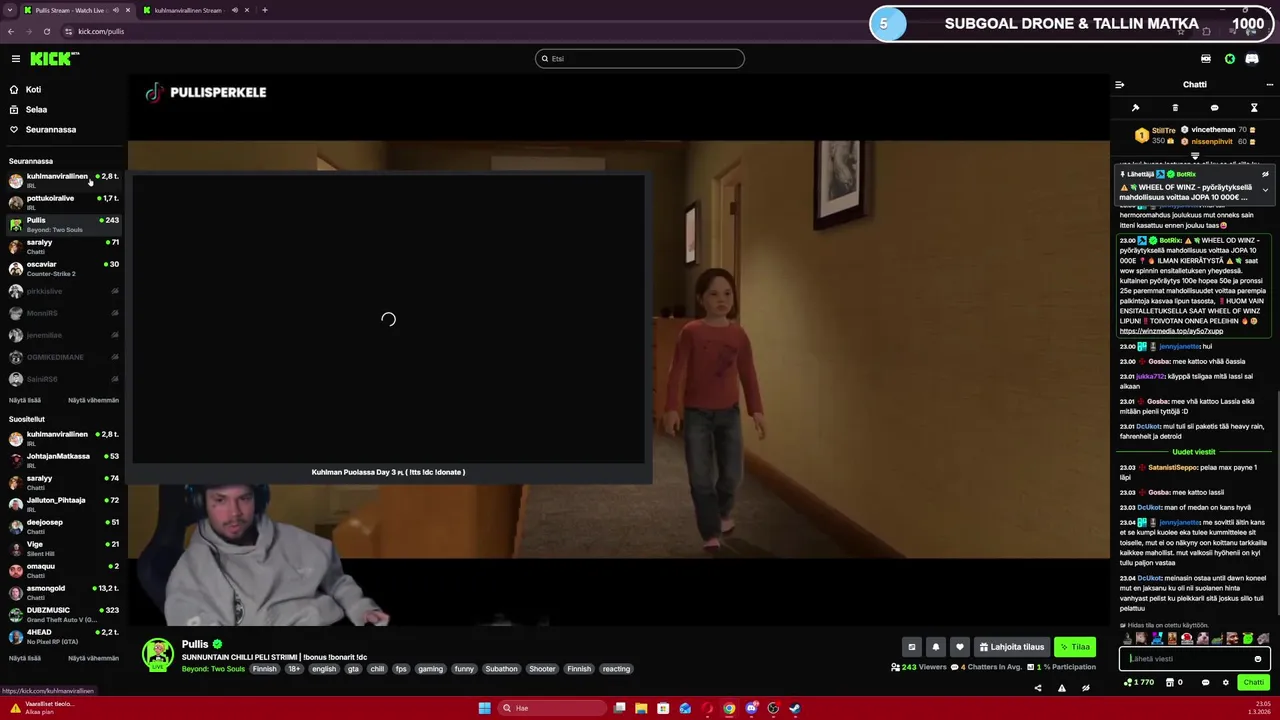
Task: Open Steam from the taskbar
Action: pos(795,708)
